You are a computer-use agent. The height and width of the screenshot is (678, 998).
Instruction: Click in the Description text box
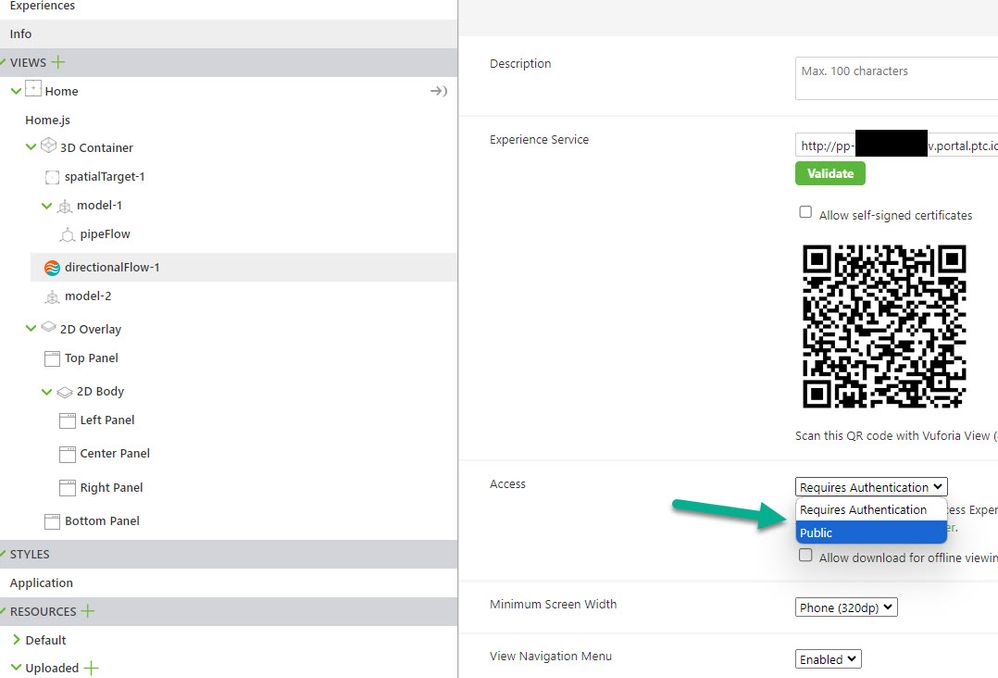pos(896,78)
